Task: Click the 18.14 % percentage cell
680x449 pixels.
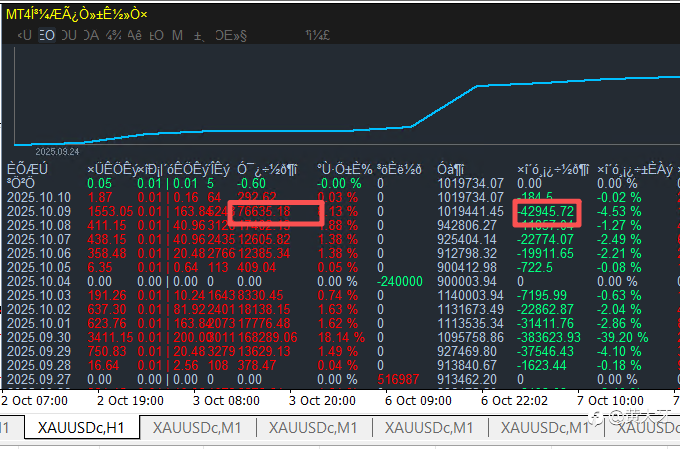Action: coord(341,337)
